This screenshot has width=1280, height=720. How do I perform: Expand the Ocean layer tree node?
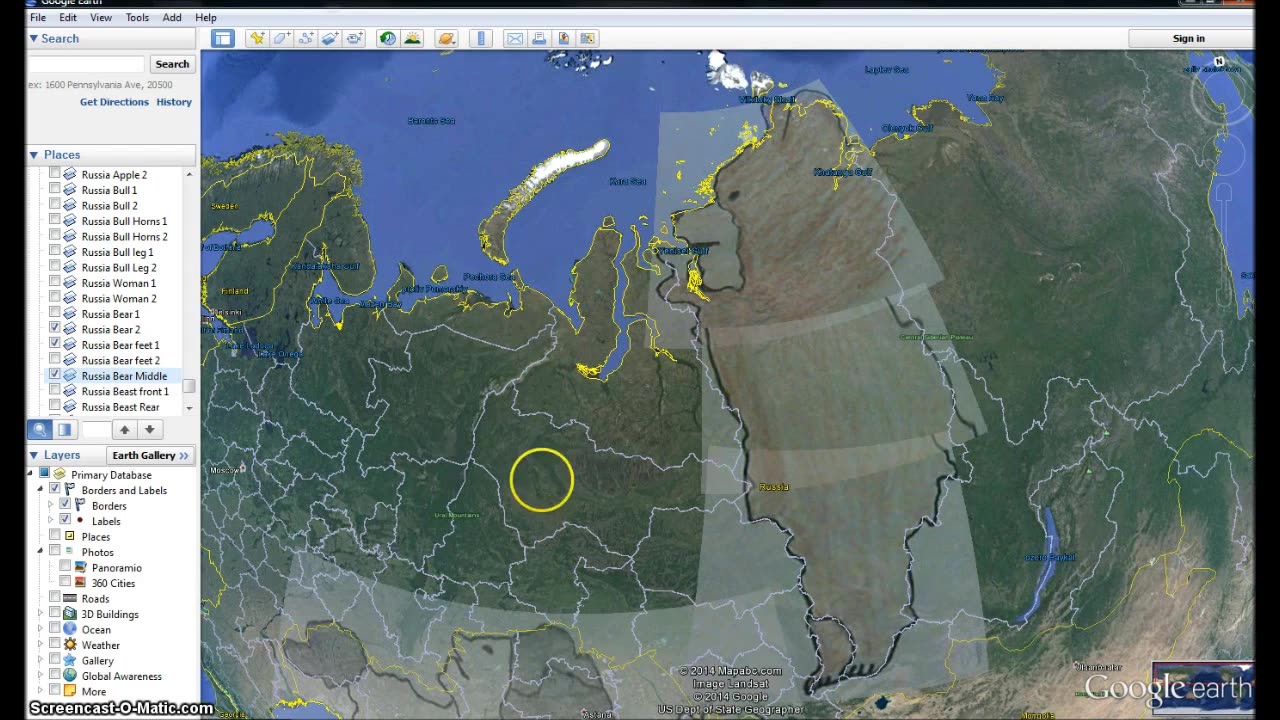click(x=41, y=629)
